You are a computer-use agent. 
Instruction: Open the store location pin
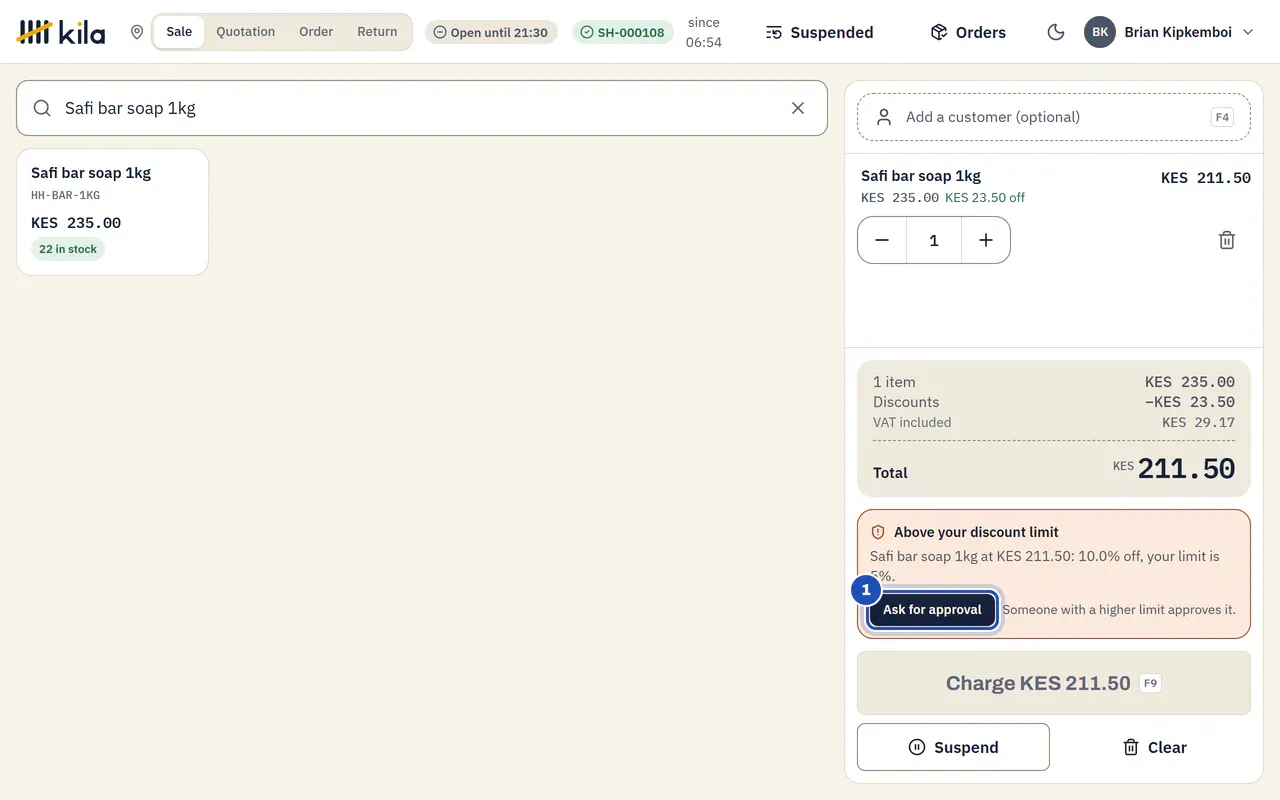pyautogui.click(x=137, y=32)
